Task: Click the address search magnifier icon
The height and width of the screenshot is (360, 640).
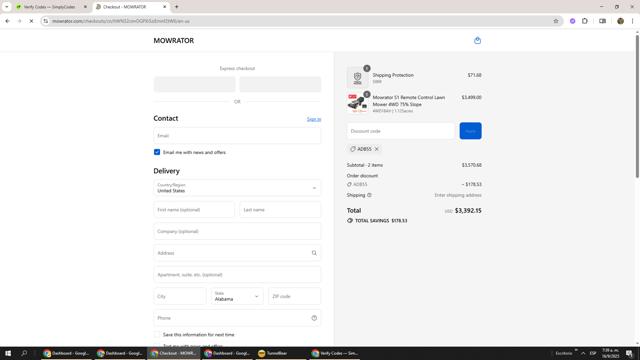Action: [314, 253]
